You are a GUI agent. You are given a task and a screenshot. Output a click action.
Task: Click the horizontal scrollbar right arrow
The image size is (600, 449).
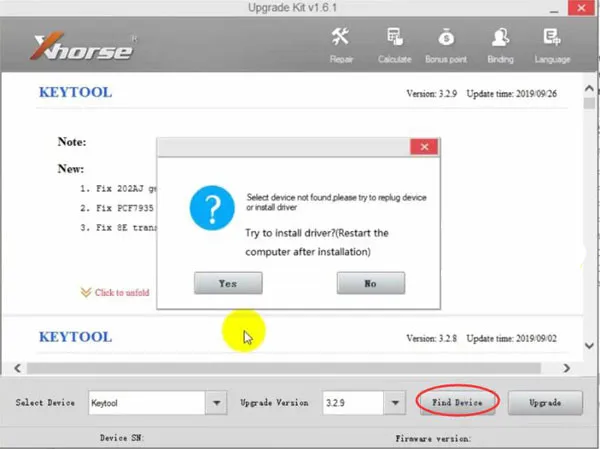pos(567,368)
